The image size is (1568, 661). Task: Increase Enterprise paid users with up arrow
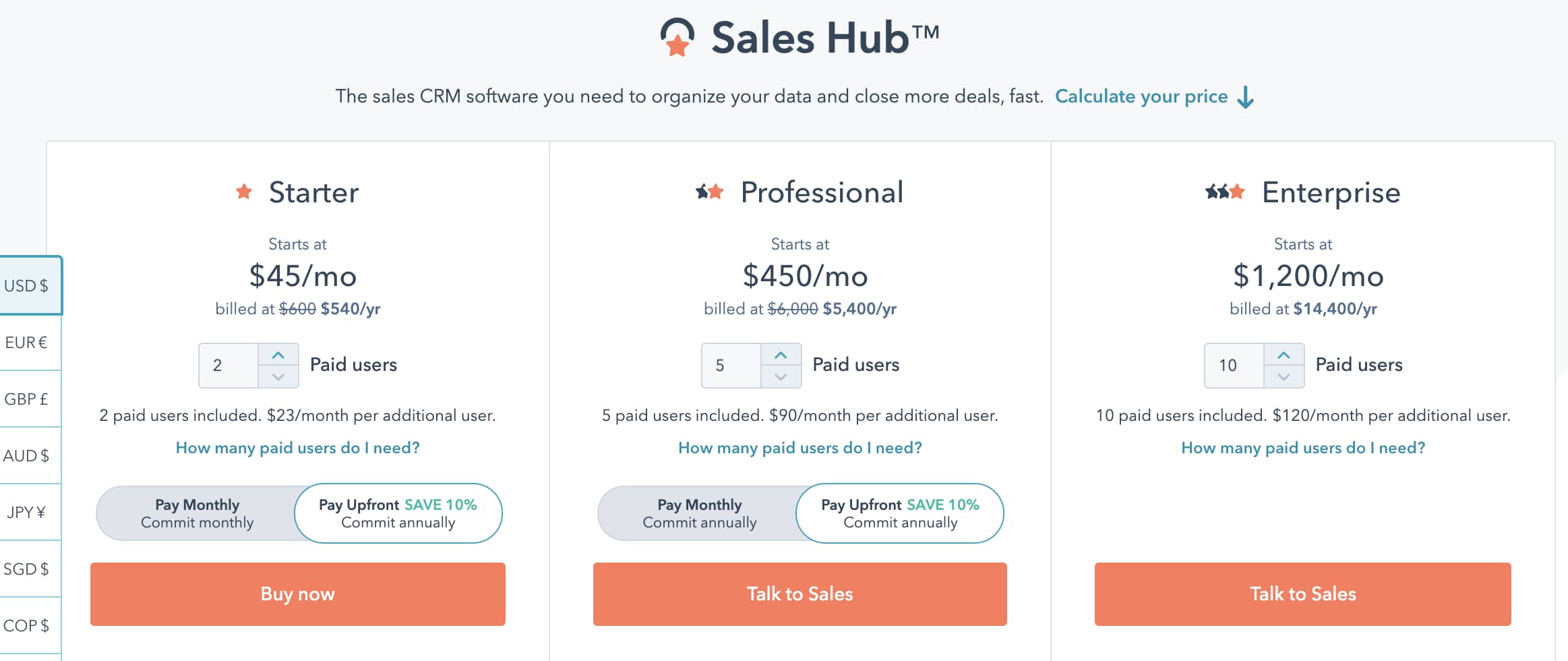pos(1284,355)
